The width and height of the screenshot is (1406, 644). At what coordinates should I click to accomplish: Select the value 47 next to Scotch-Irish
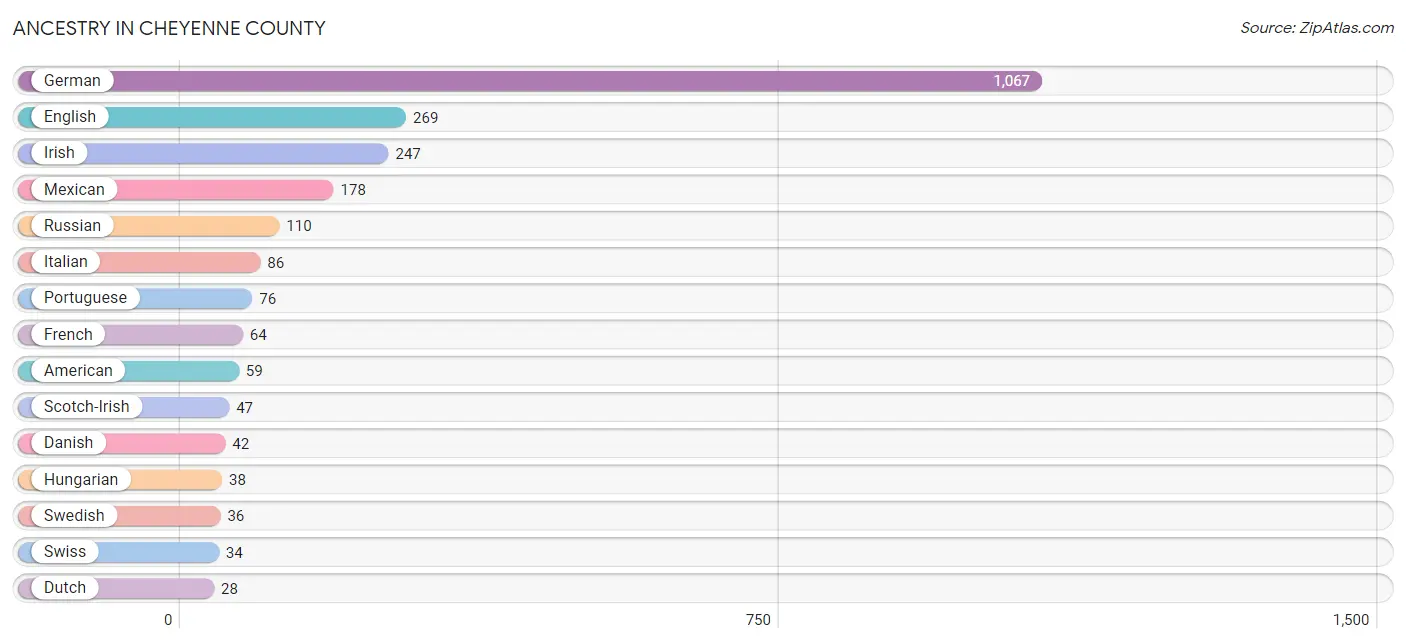tap(245, 408)
